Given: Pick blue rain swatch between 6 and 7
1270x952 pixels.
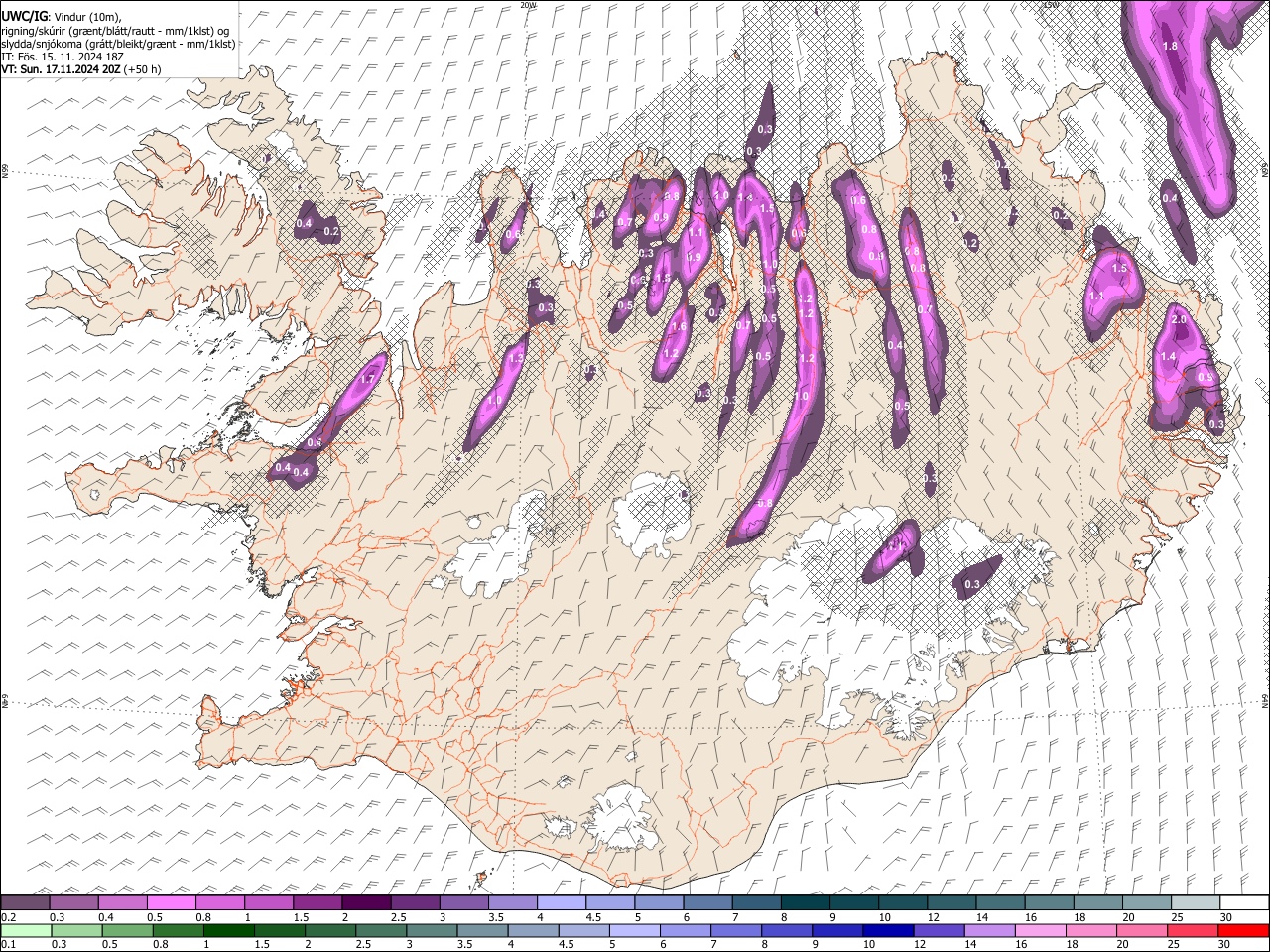Looking at the screenshot, I should (685, 930).
